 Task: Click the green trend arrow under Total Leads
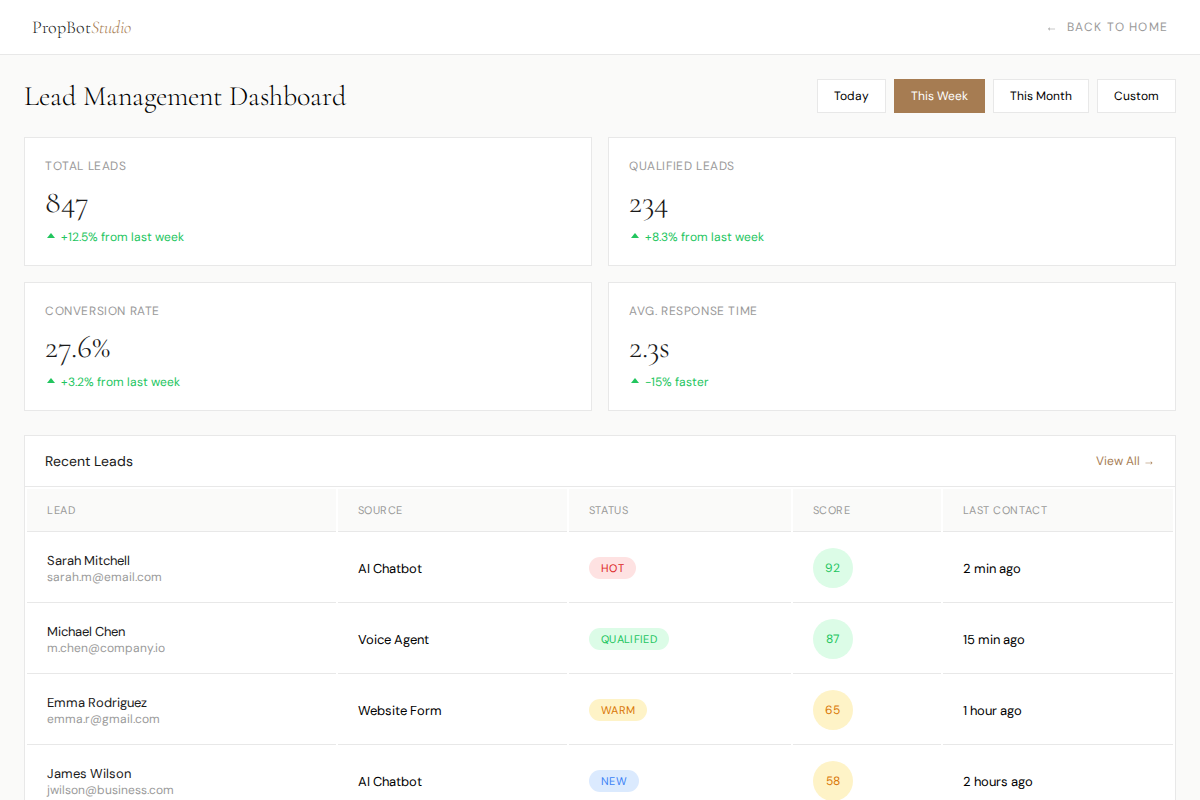(50, 236)
